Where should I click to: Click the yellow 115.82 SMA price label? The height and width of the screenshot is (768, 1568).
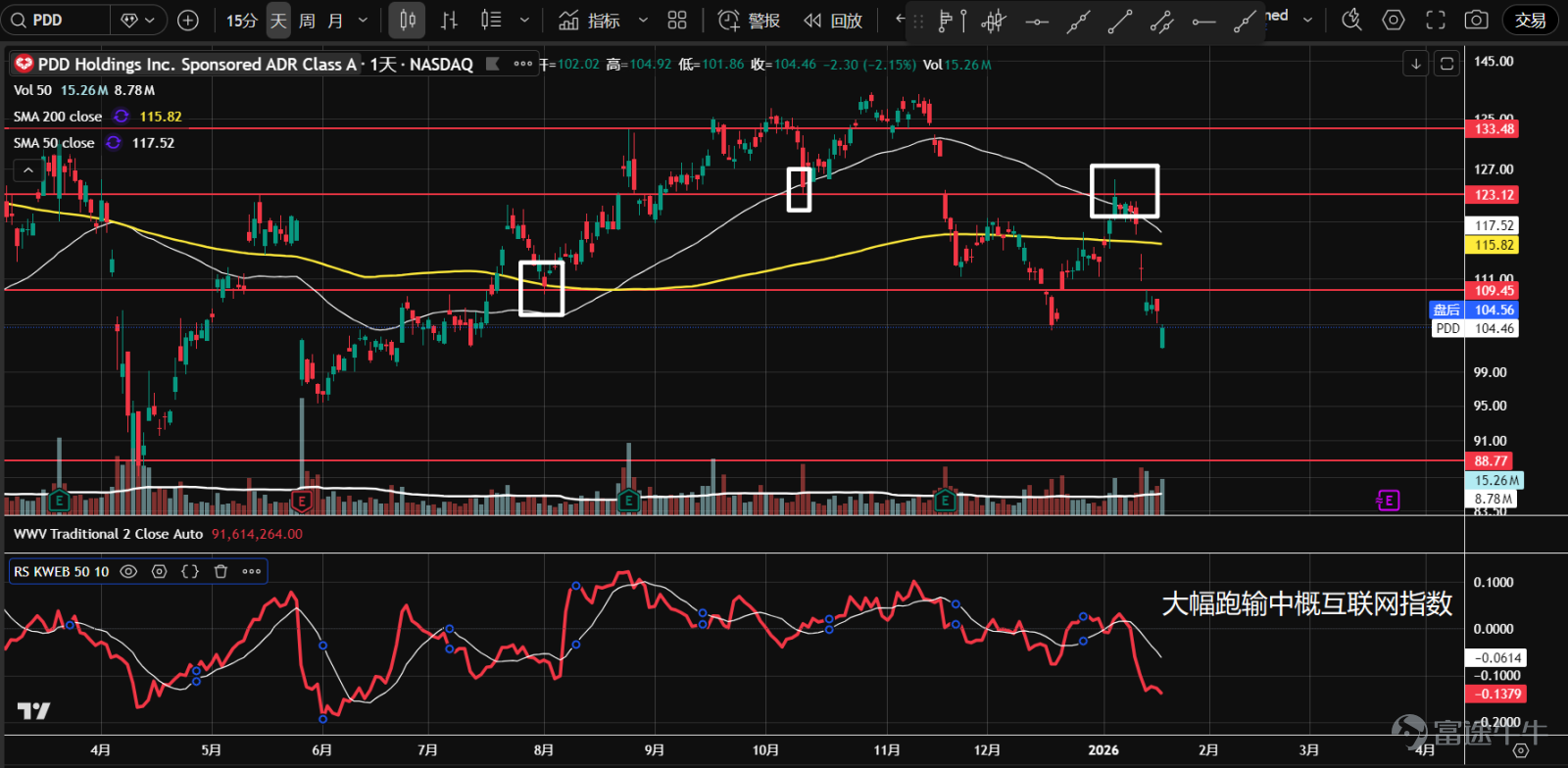point(1494,245)
